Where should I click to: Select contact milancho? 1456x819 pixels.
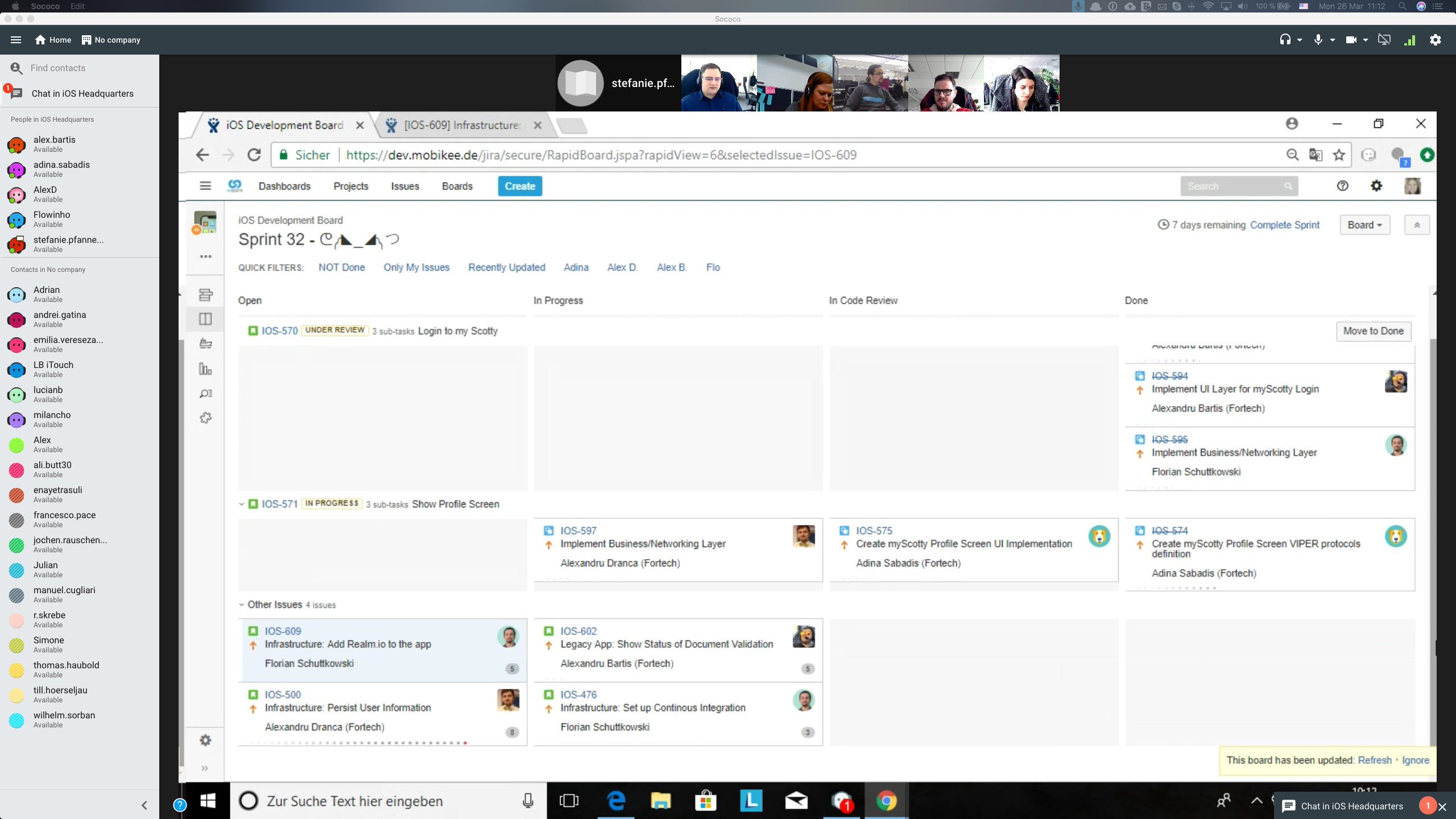click(80, 419)
